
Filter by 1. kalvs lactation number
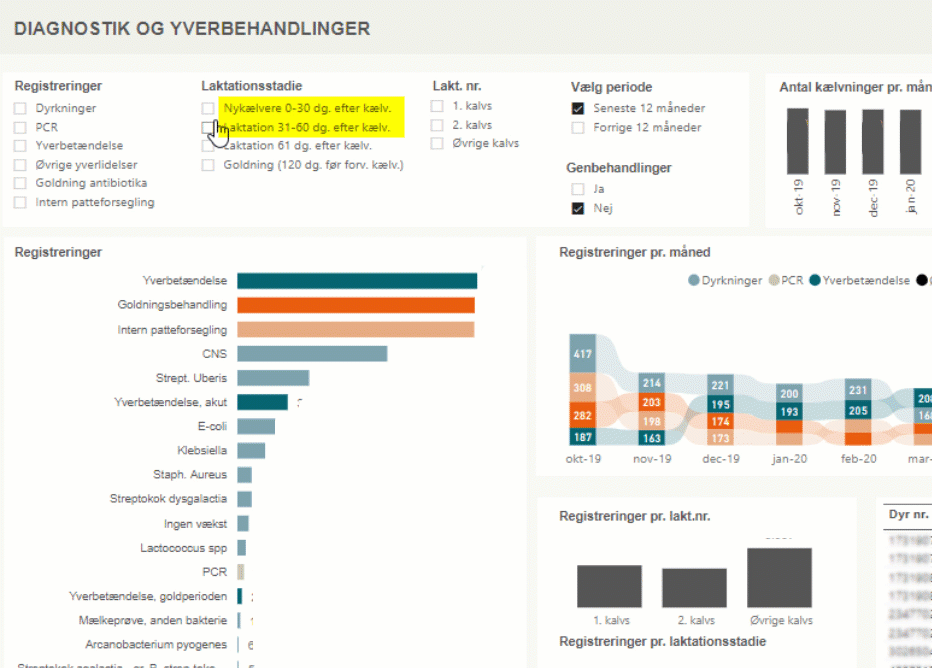coord(437,106)
